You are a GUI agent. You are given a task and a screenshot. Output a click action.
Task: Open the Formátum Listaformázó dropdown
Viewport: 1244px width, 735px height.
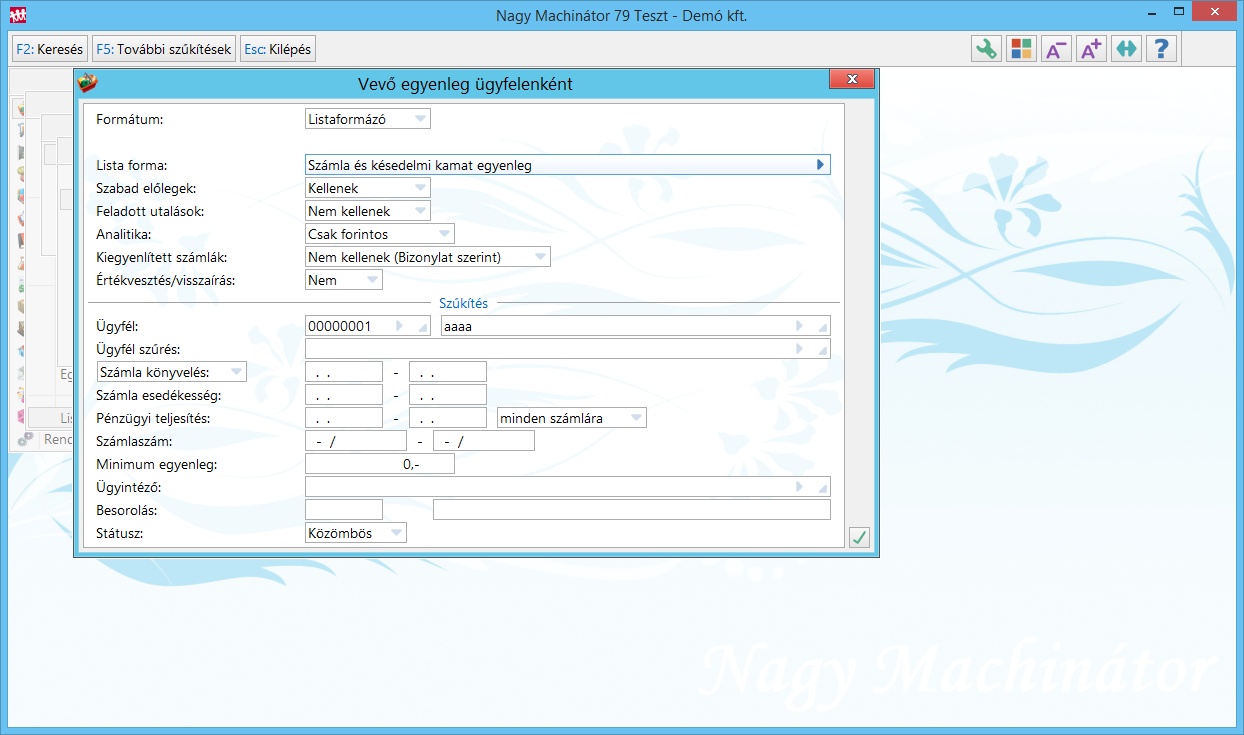(368, 119)
